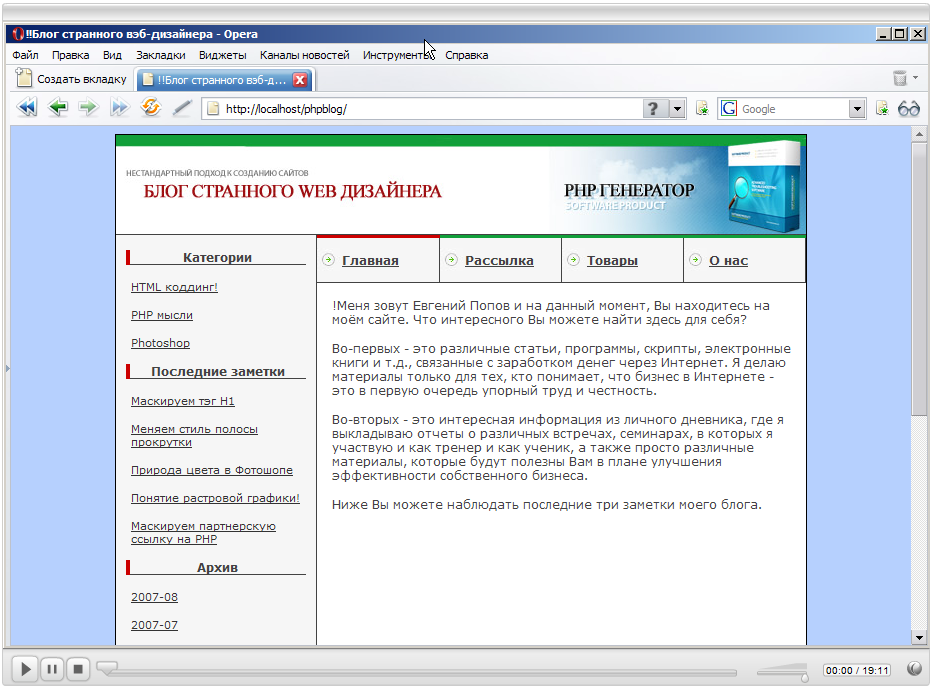Click the green arrow icon beside О нас
Viewport: 933px width, 688px height.
(x=695, y=259)
